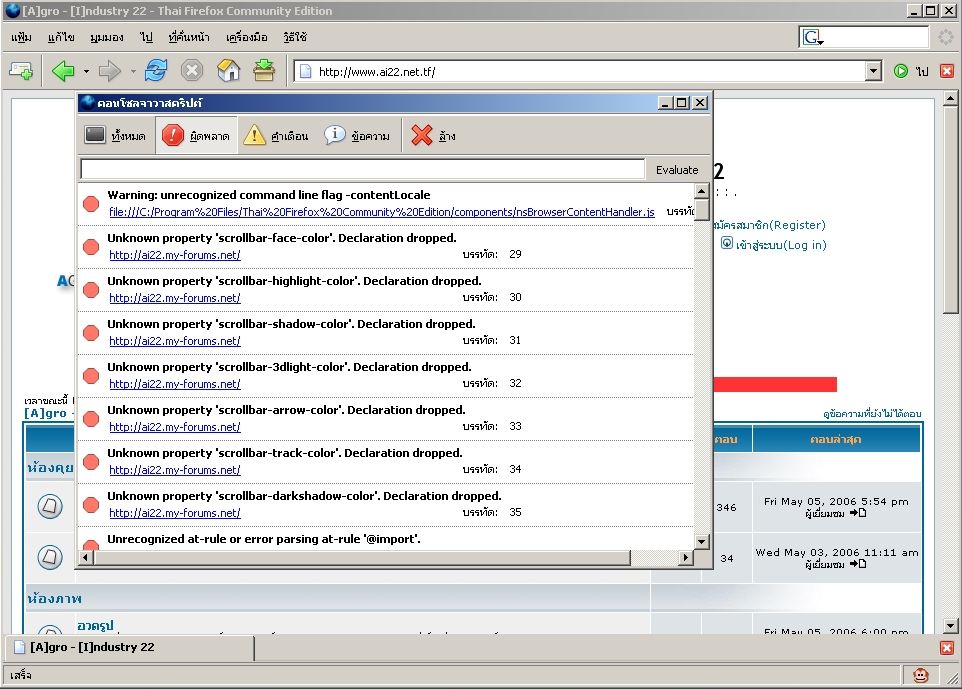962x689 pixels.
Task: Click console horizontal scroll left arrow
Action: pyautogui.click(x=86, y=558)
